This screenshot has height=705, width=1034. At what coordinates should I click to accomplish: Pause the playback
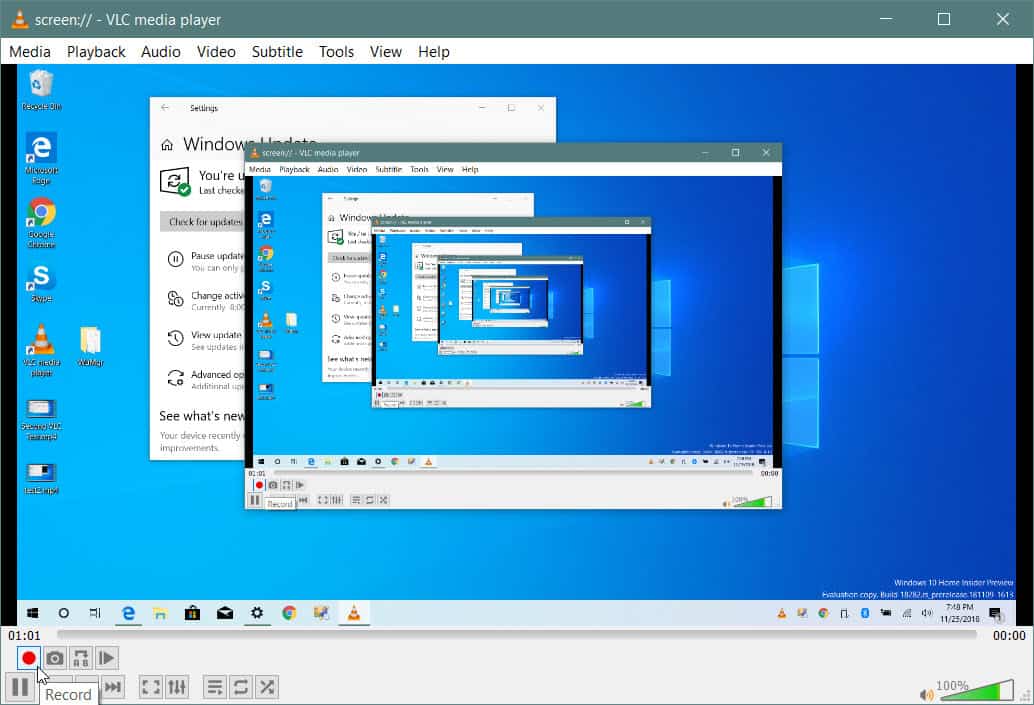point(20,687)
